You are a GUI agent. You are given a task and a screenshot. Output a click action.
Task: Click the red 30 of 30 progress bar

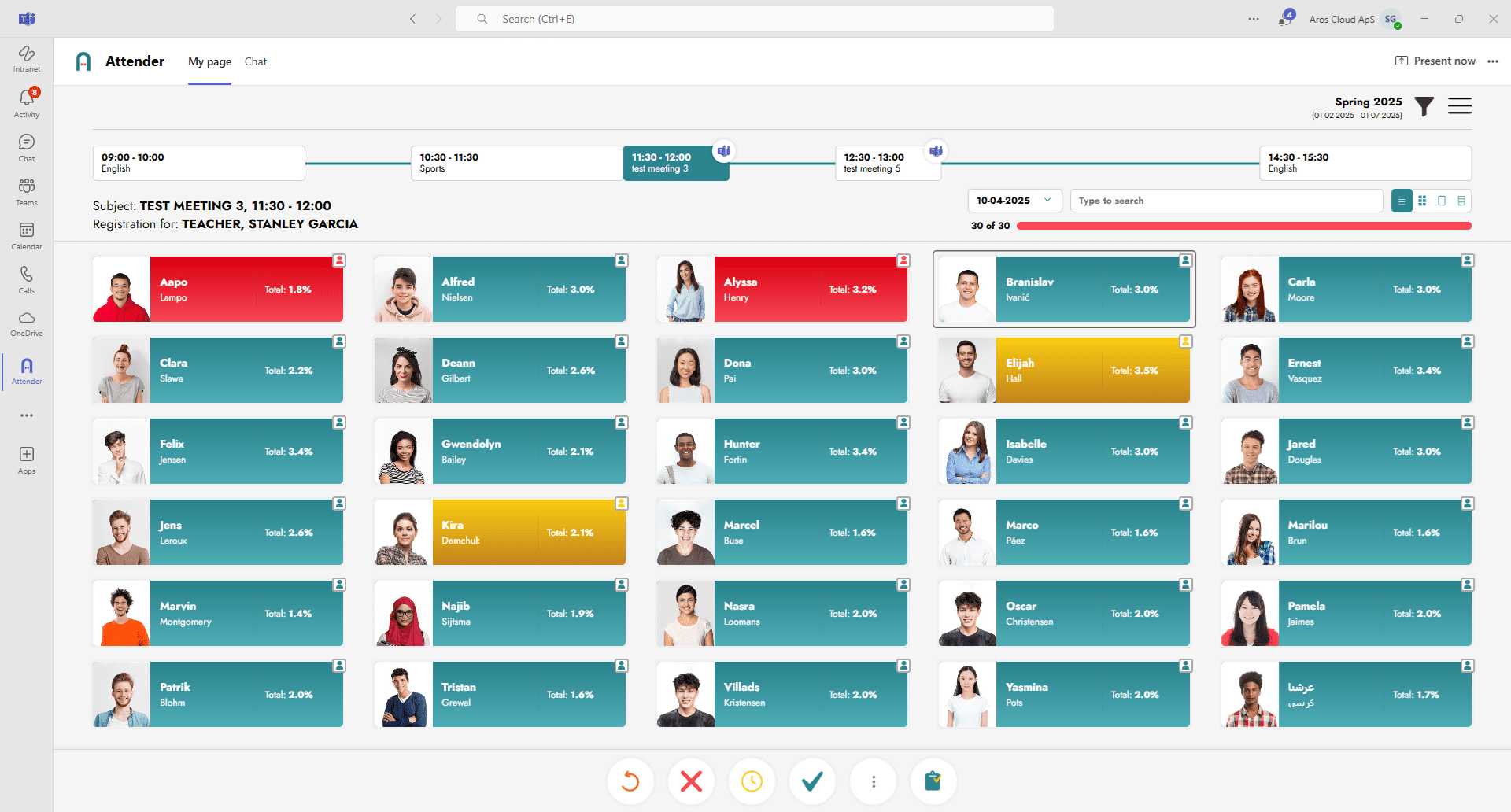pos(1243,226)
